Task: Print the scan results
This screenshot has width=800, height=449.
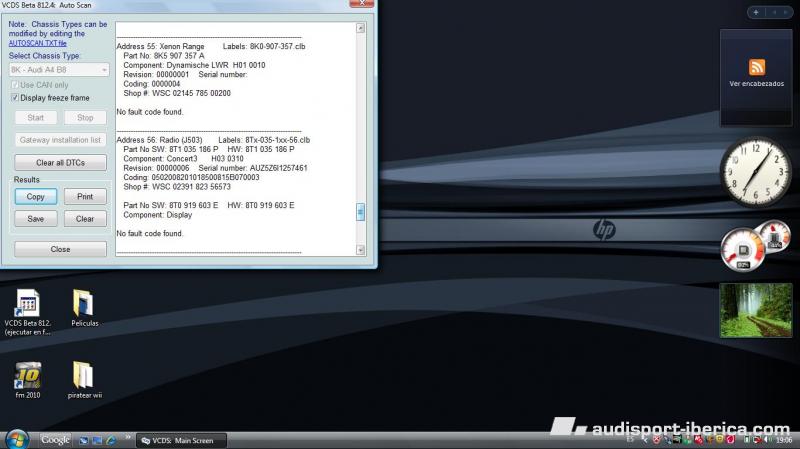Action: pyautogui.click(x=85, y=196)
